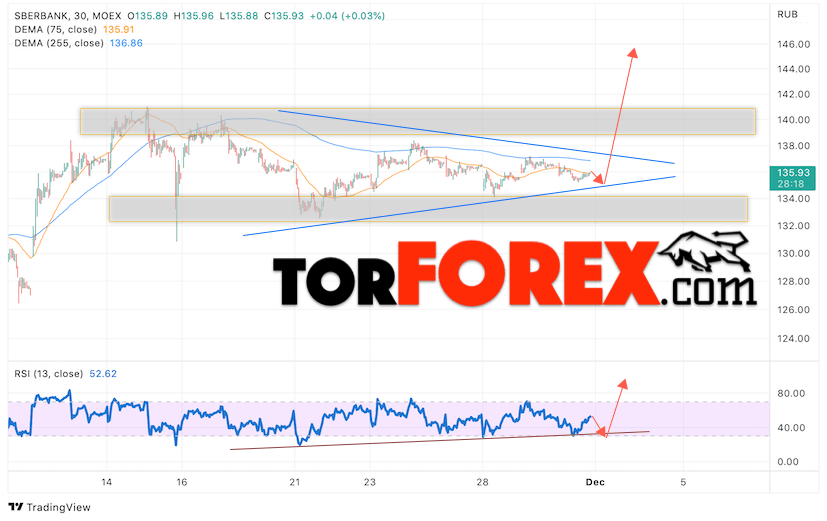Click the high value H135.96 in header

pos(194,16)
